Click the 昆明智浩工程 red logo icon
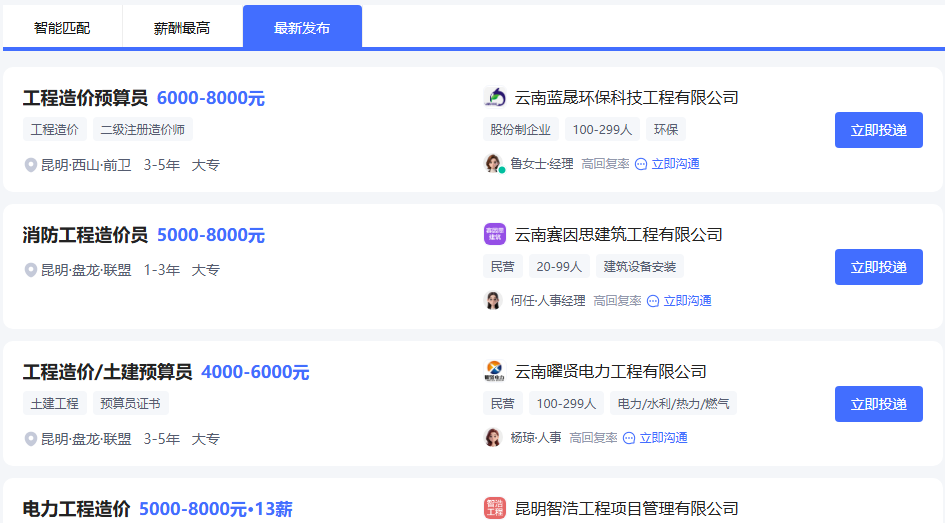The height and width of the screenshot is (523, 945). pos(495,508)
